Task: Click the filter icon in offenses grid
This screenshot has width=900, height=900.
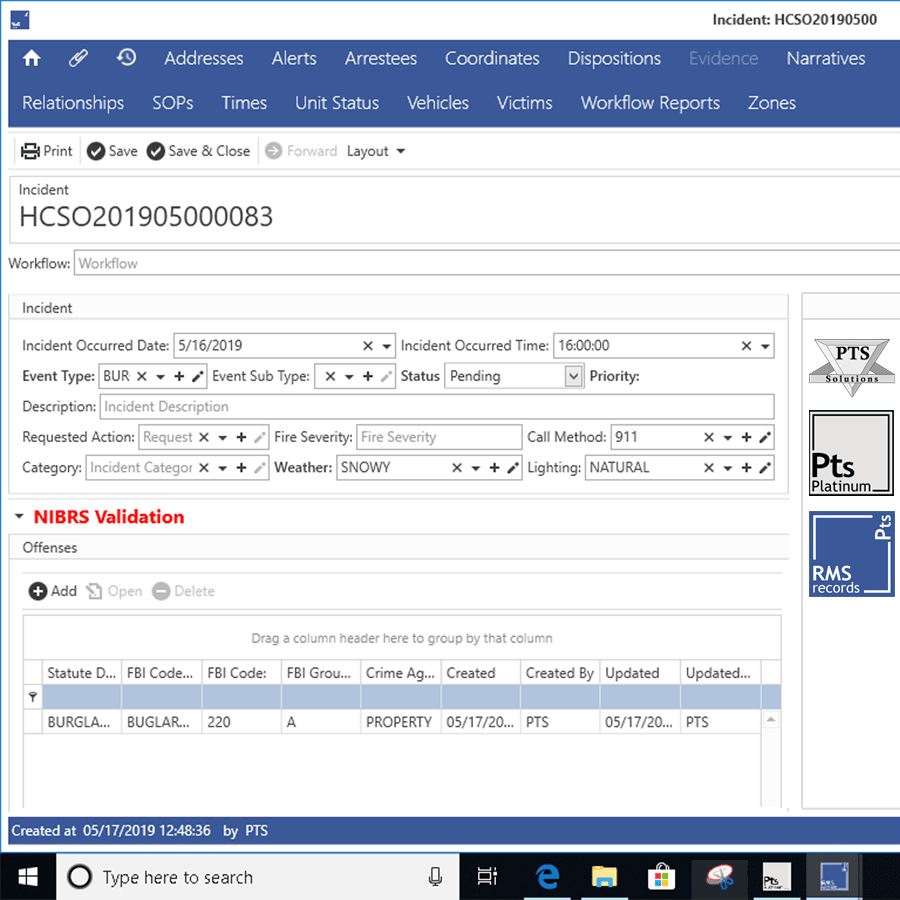Action: (x=33, y=697)
